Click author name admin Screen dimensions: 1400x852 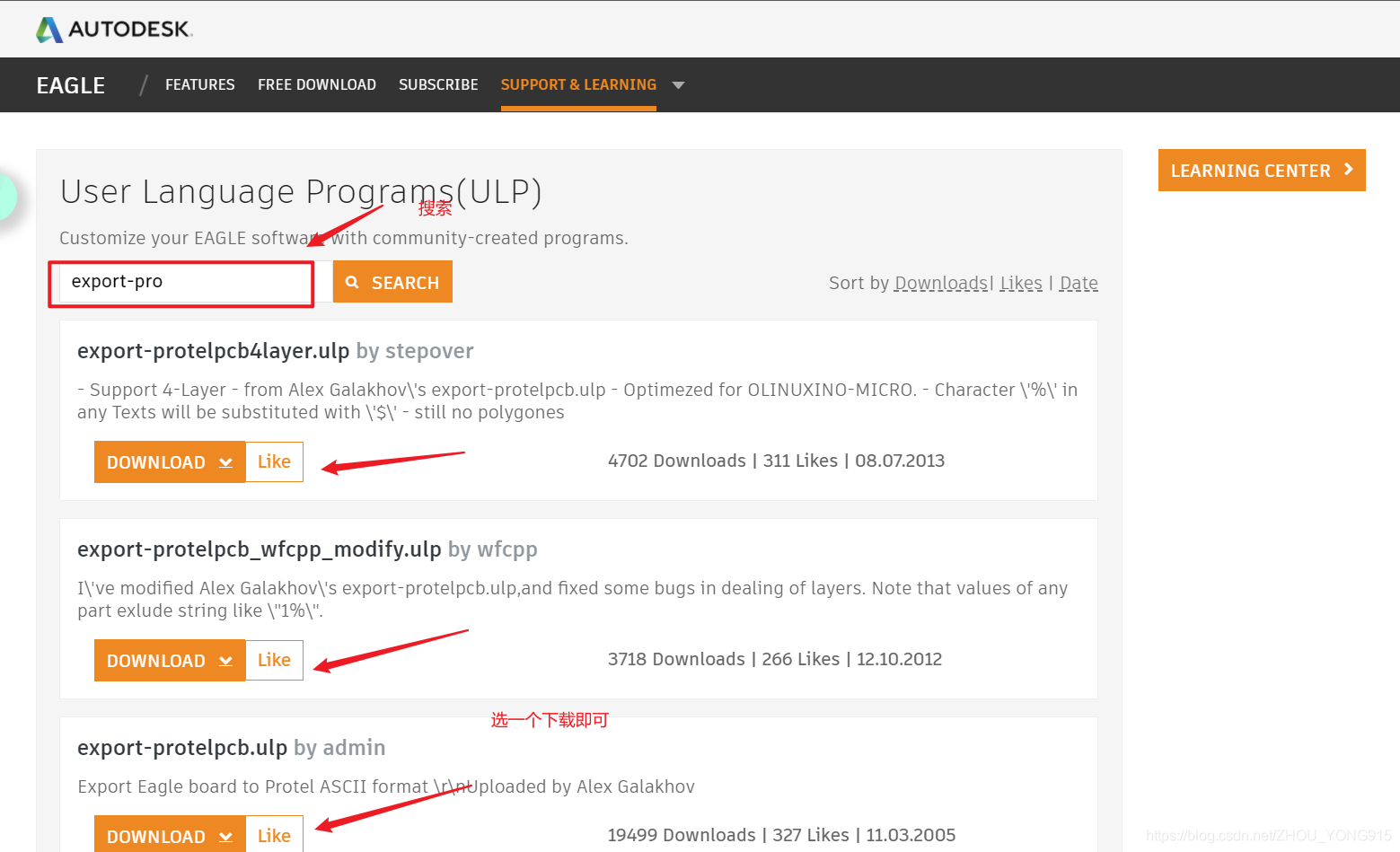(354, 748)
